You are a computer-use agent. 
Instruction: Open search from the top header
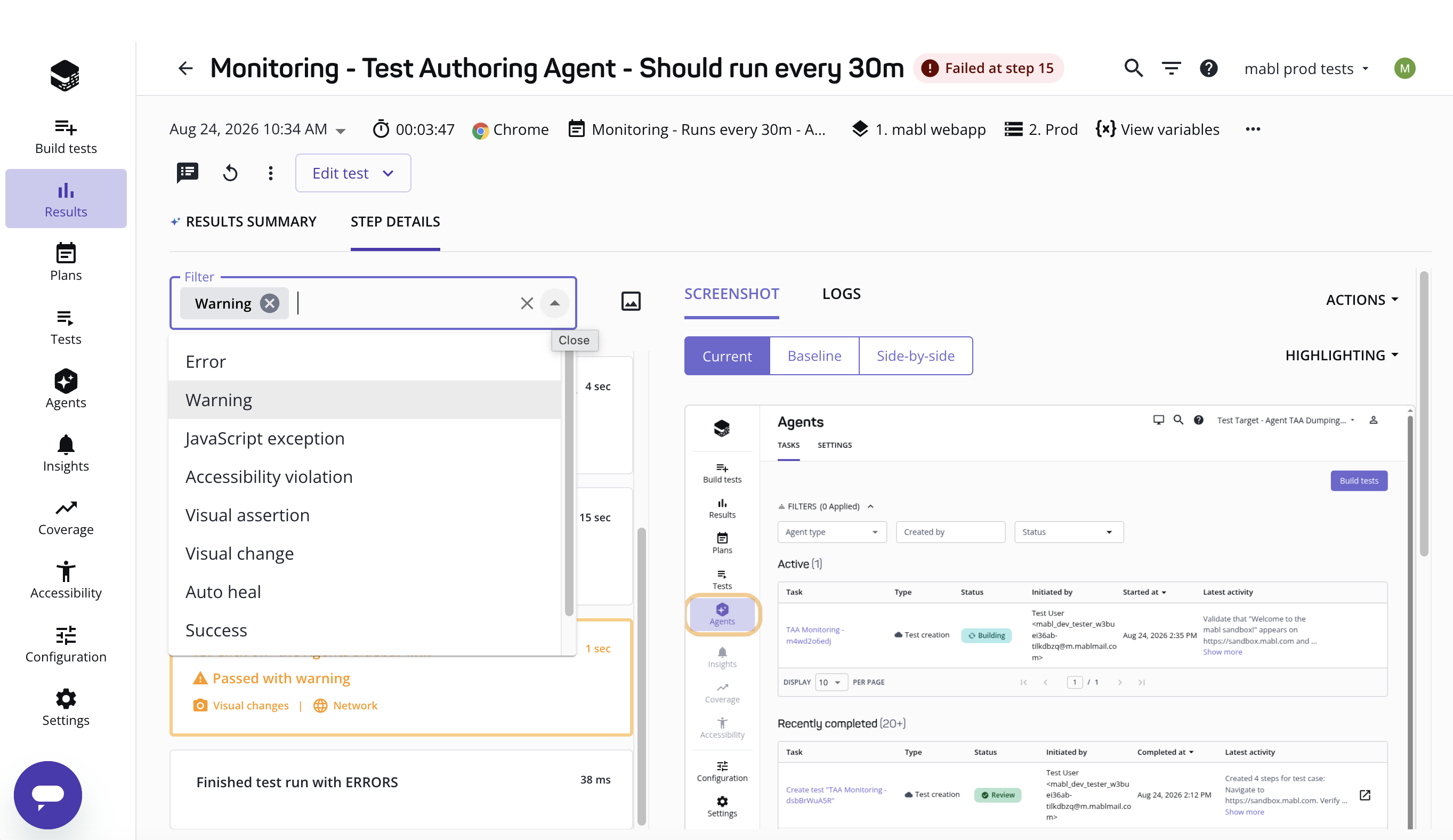[1133, 69]
